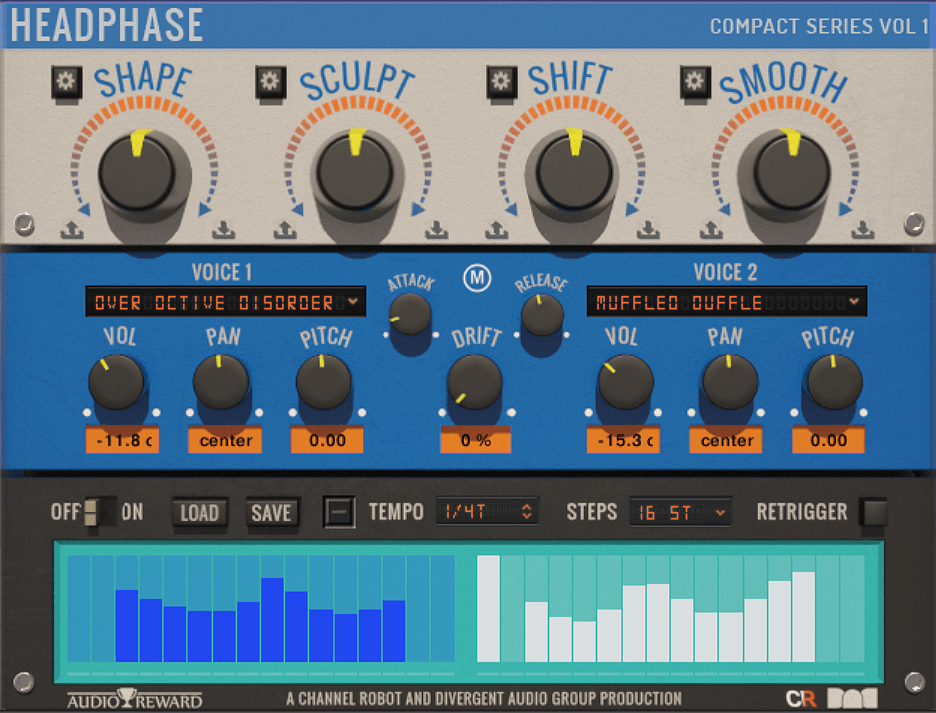Open the Voice 1 preset dropdown
This screenshot has width=936, height=713.
pos(226,302)
